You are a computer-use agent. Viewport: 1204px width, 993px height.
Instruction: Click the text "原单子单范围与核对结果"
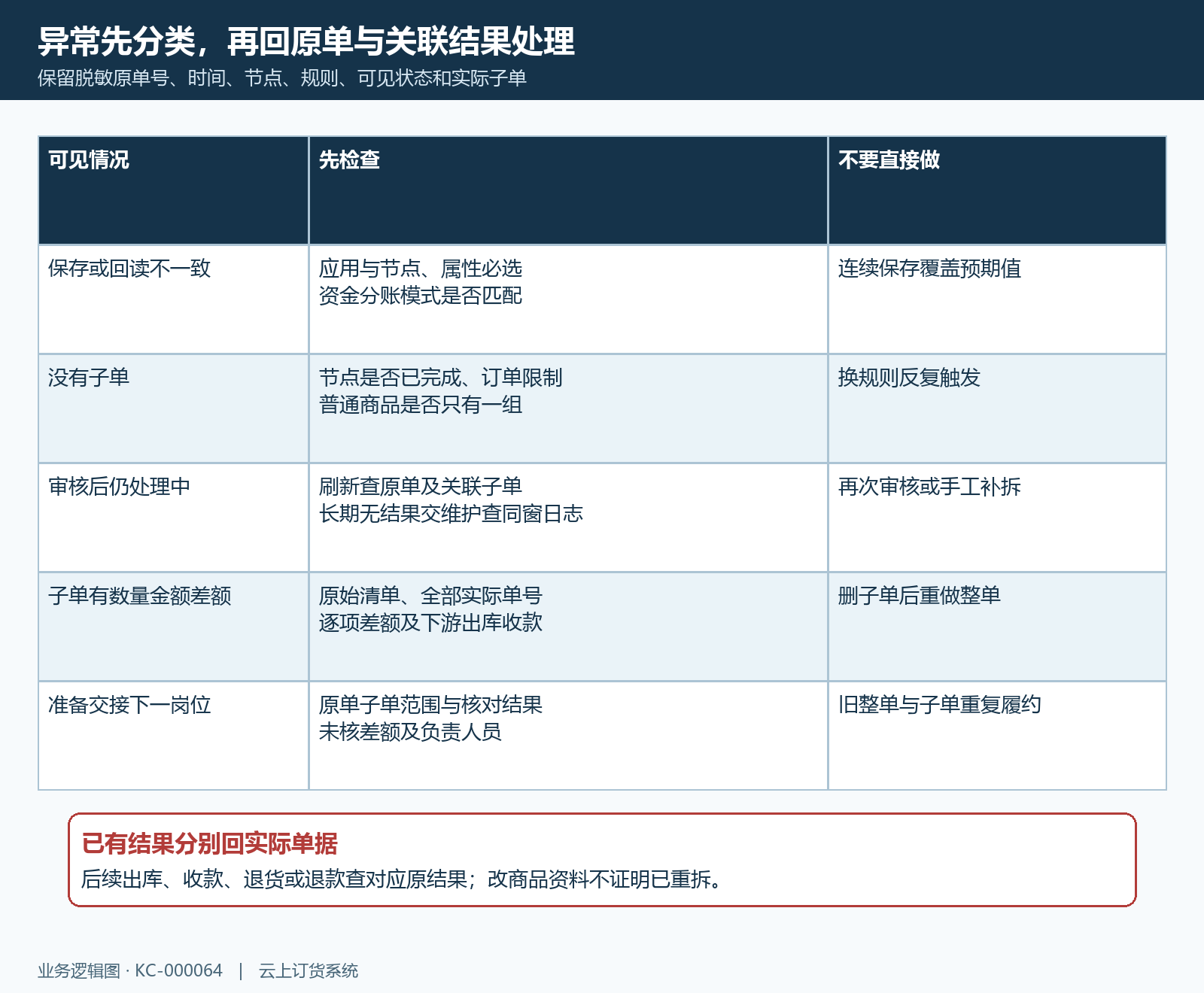pyautogui.click(x=430, y=705)
